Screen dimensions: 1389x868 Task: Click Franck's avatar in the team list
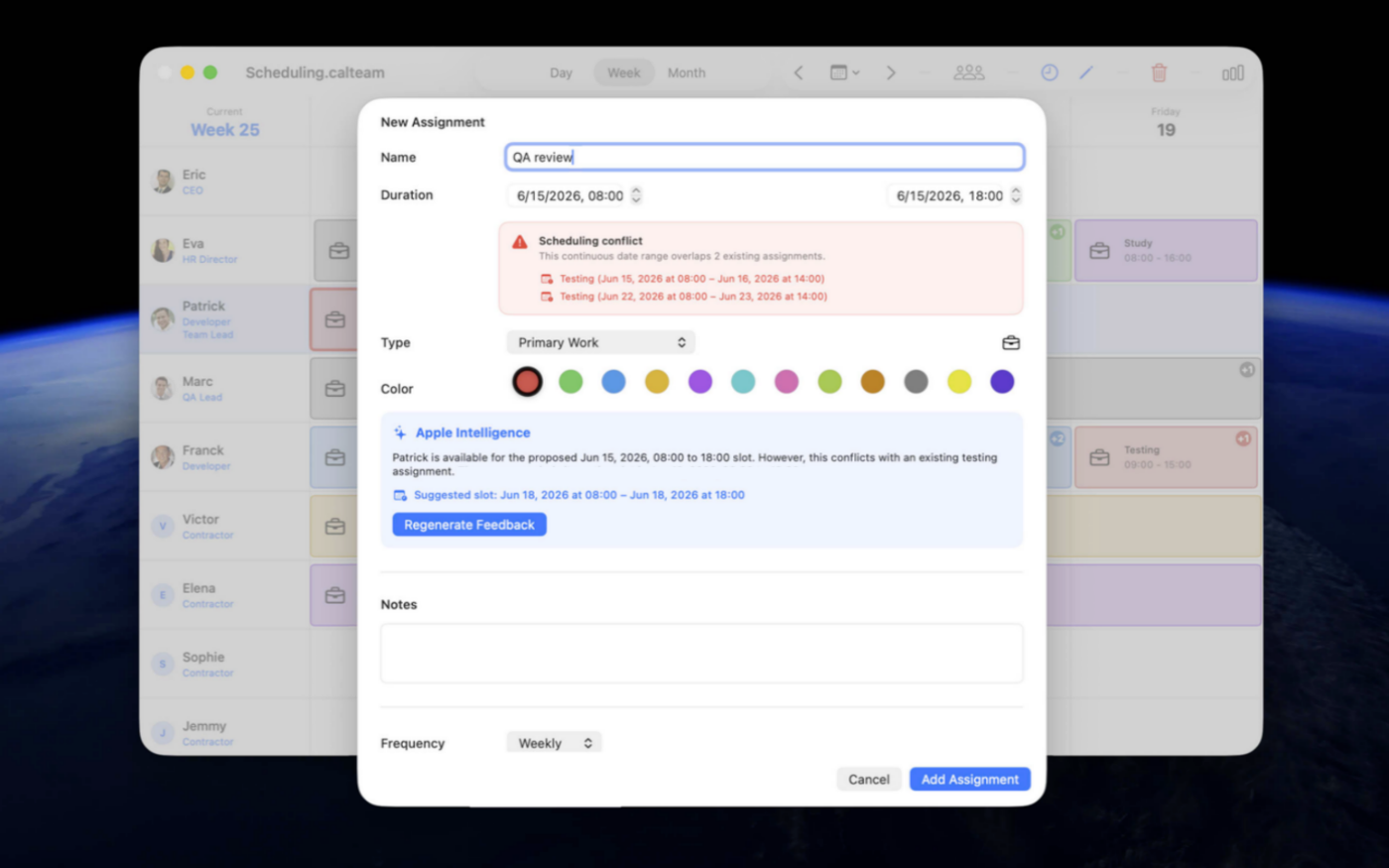click(163, 457)
